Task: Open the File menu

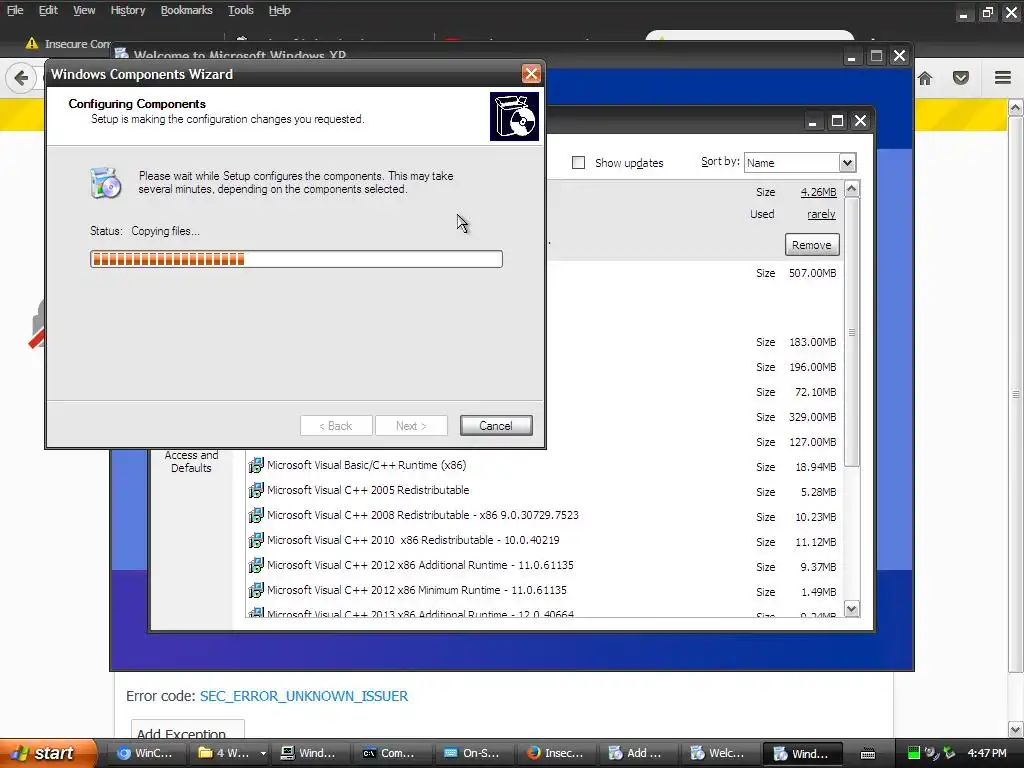Action: tap(14, 10)
